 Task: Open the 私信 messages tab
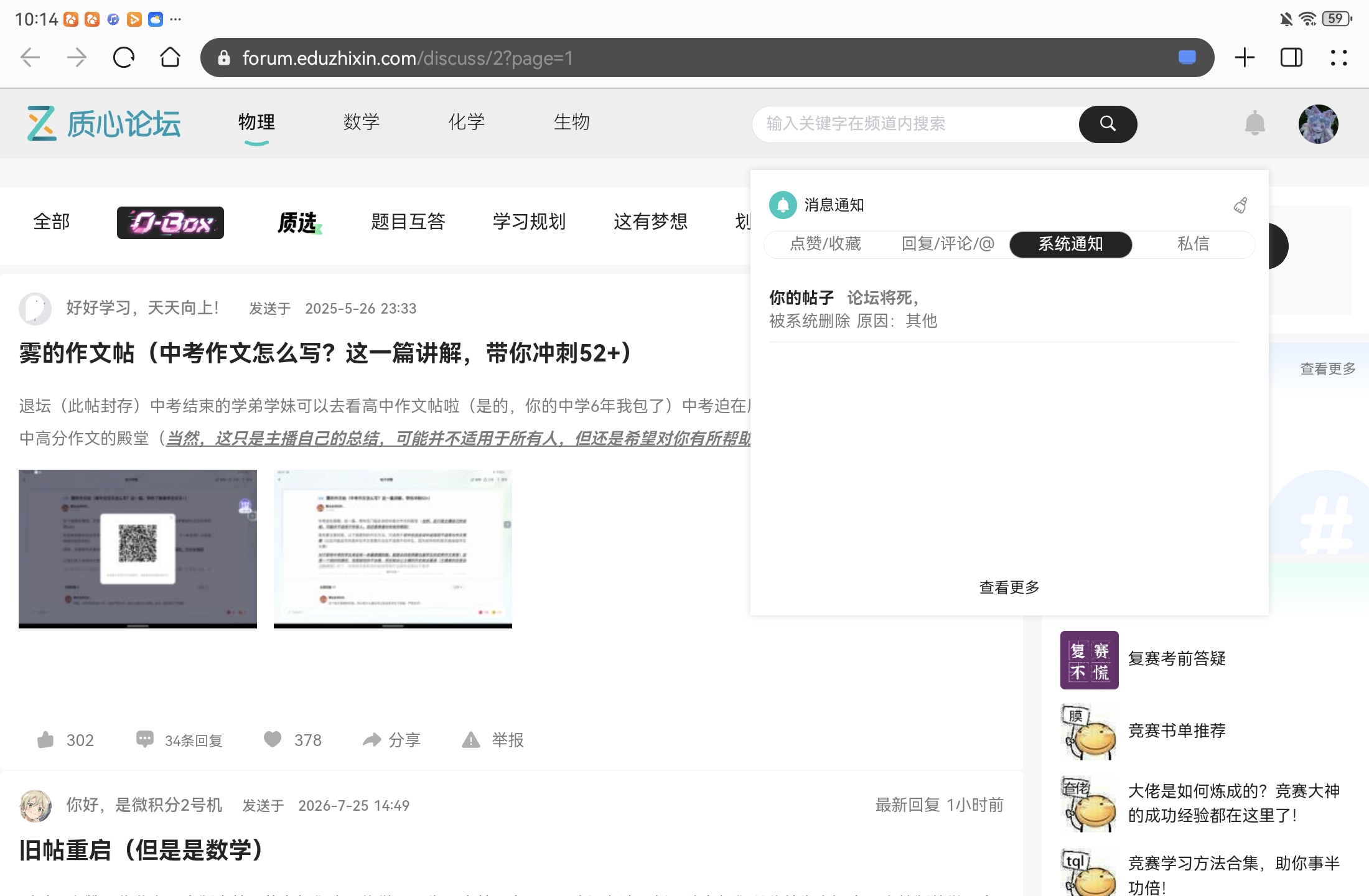(1194, 244)
